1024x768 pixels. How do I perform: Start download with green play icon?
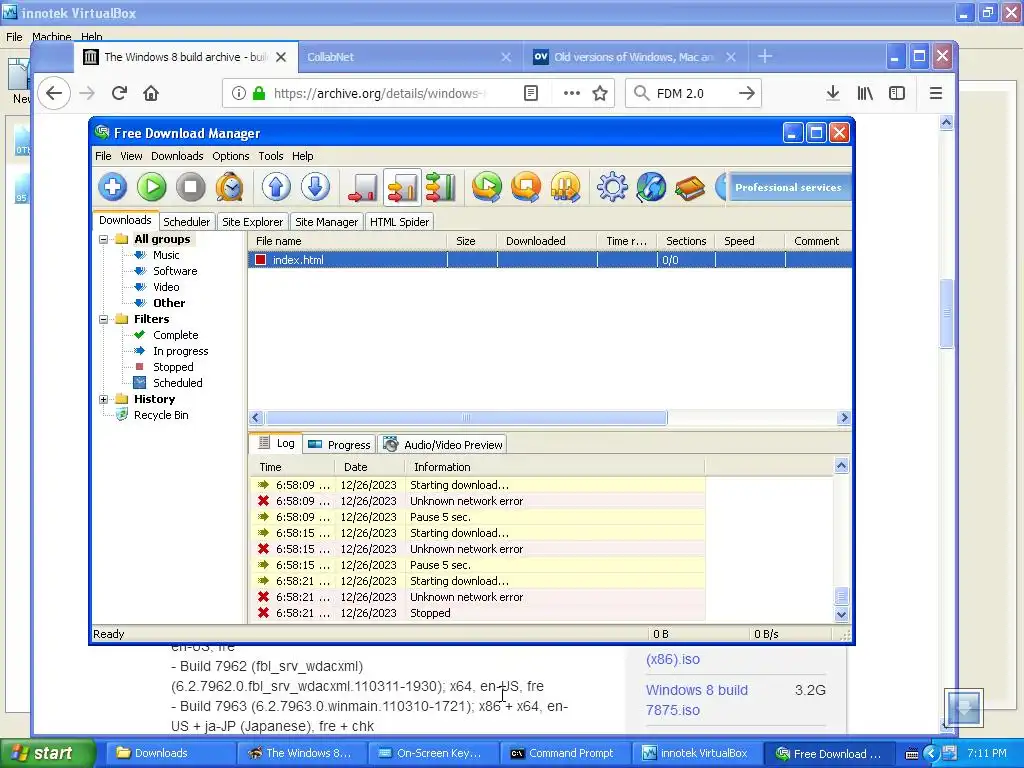click(x=152, y=187)
